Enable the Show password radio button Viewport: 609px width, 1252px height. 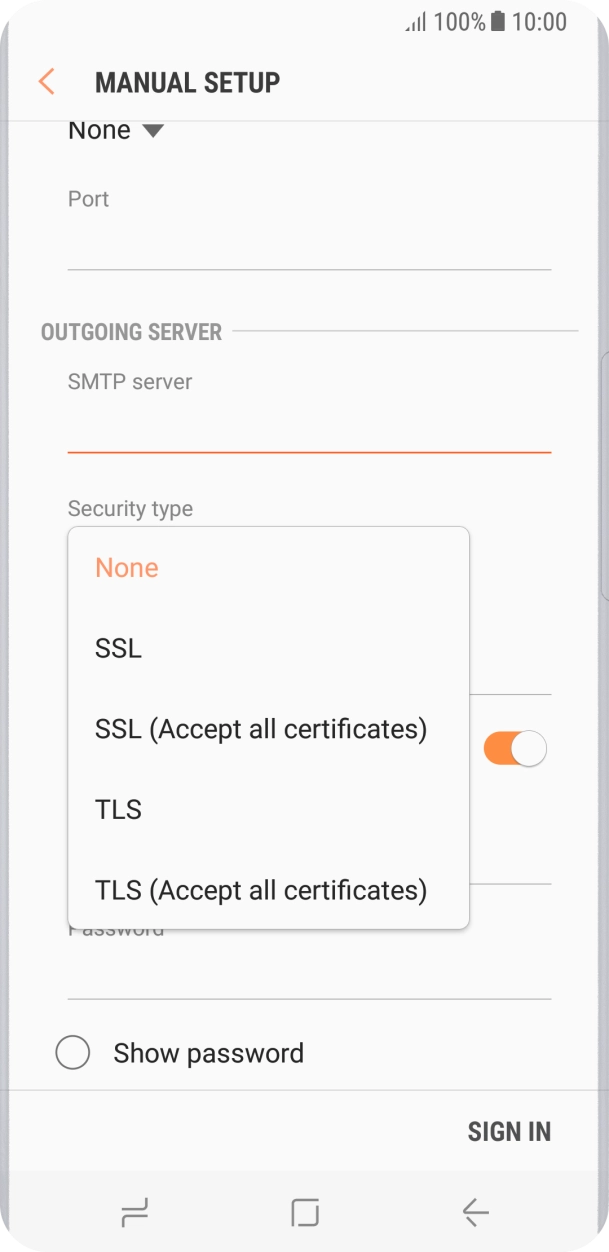(73, 1053)
